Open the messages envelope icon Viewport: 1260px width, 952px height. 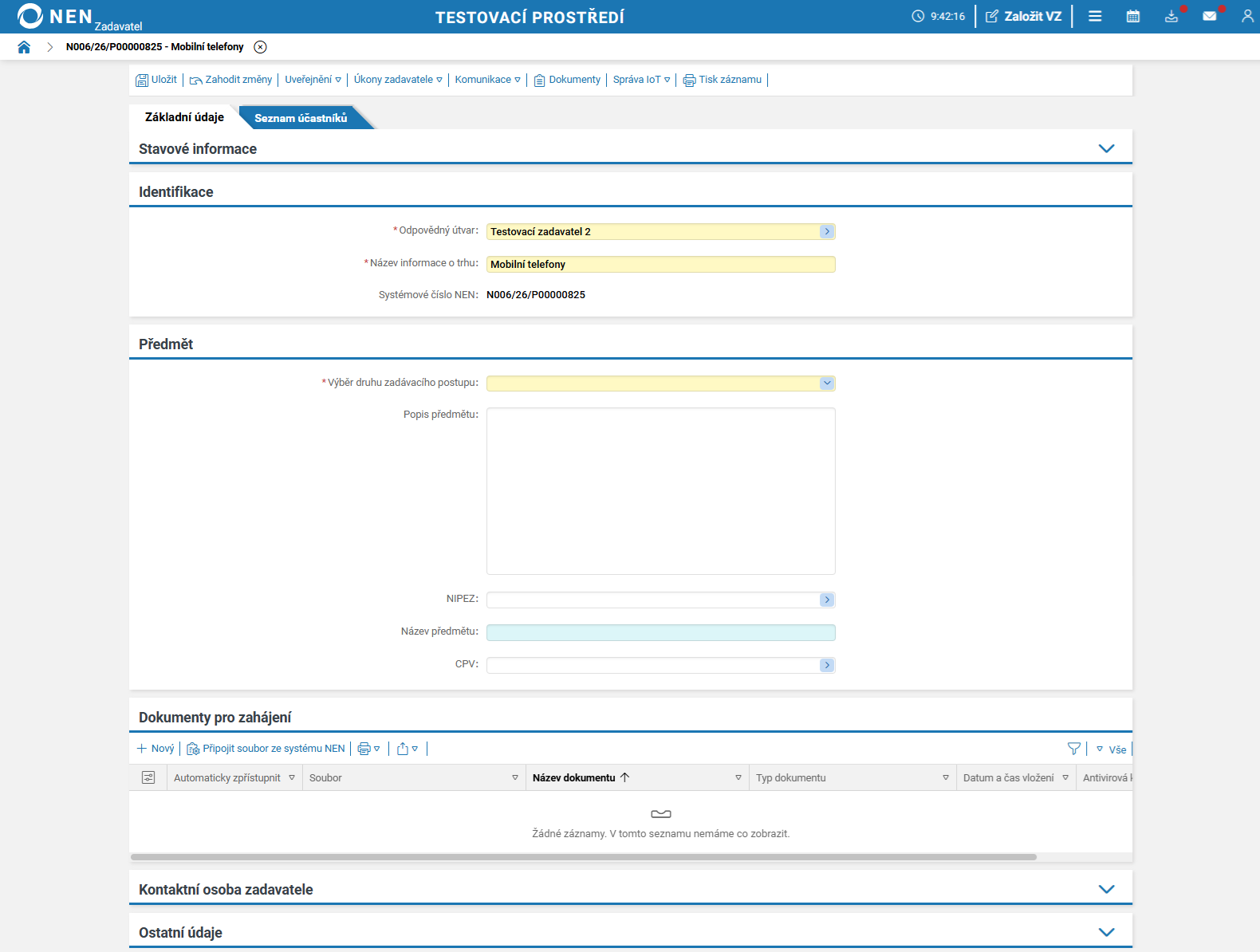coord(1210,16)
